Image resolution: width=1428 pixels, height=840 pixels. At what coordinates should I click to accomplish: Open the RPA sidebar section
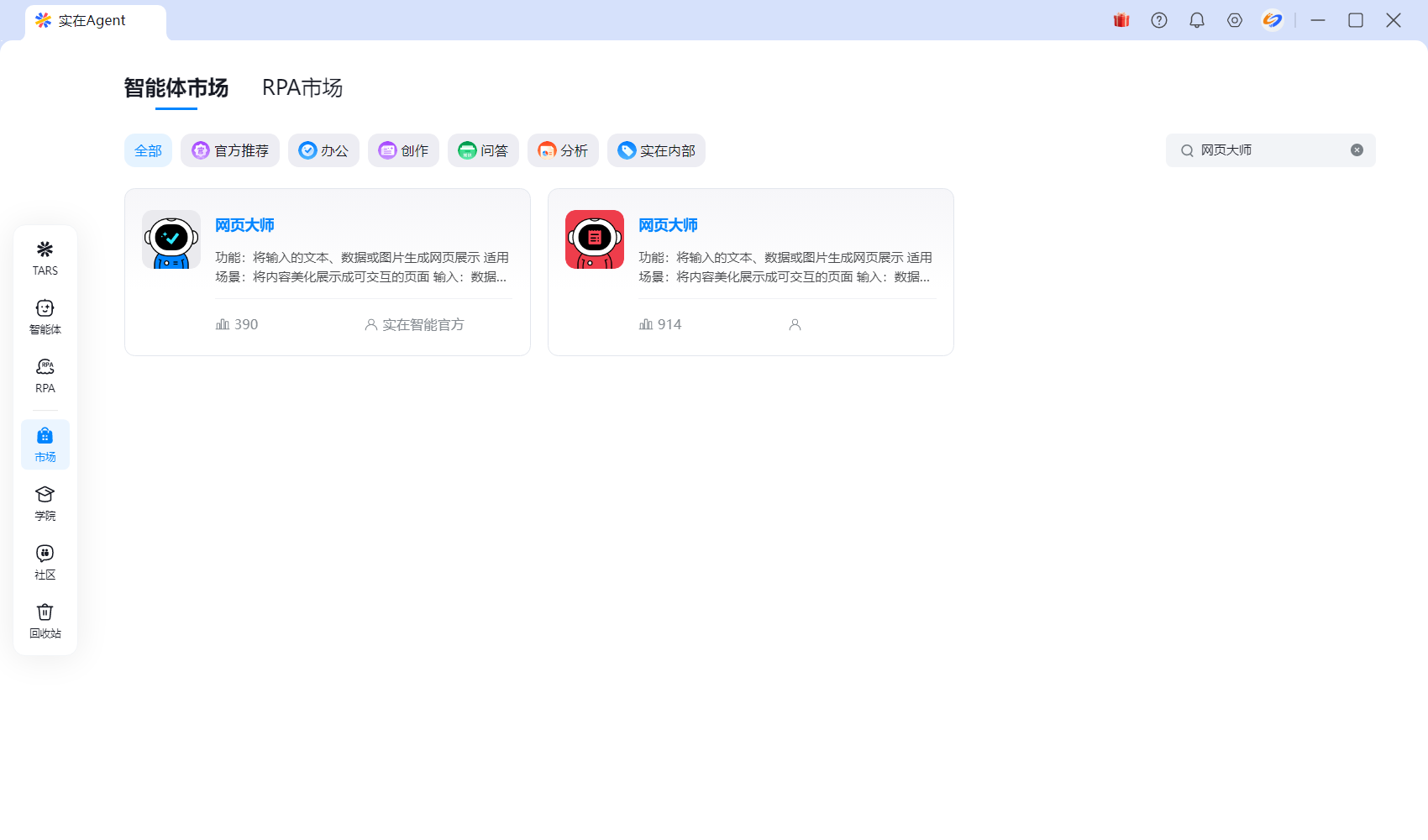(45, 375)
